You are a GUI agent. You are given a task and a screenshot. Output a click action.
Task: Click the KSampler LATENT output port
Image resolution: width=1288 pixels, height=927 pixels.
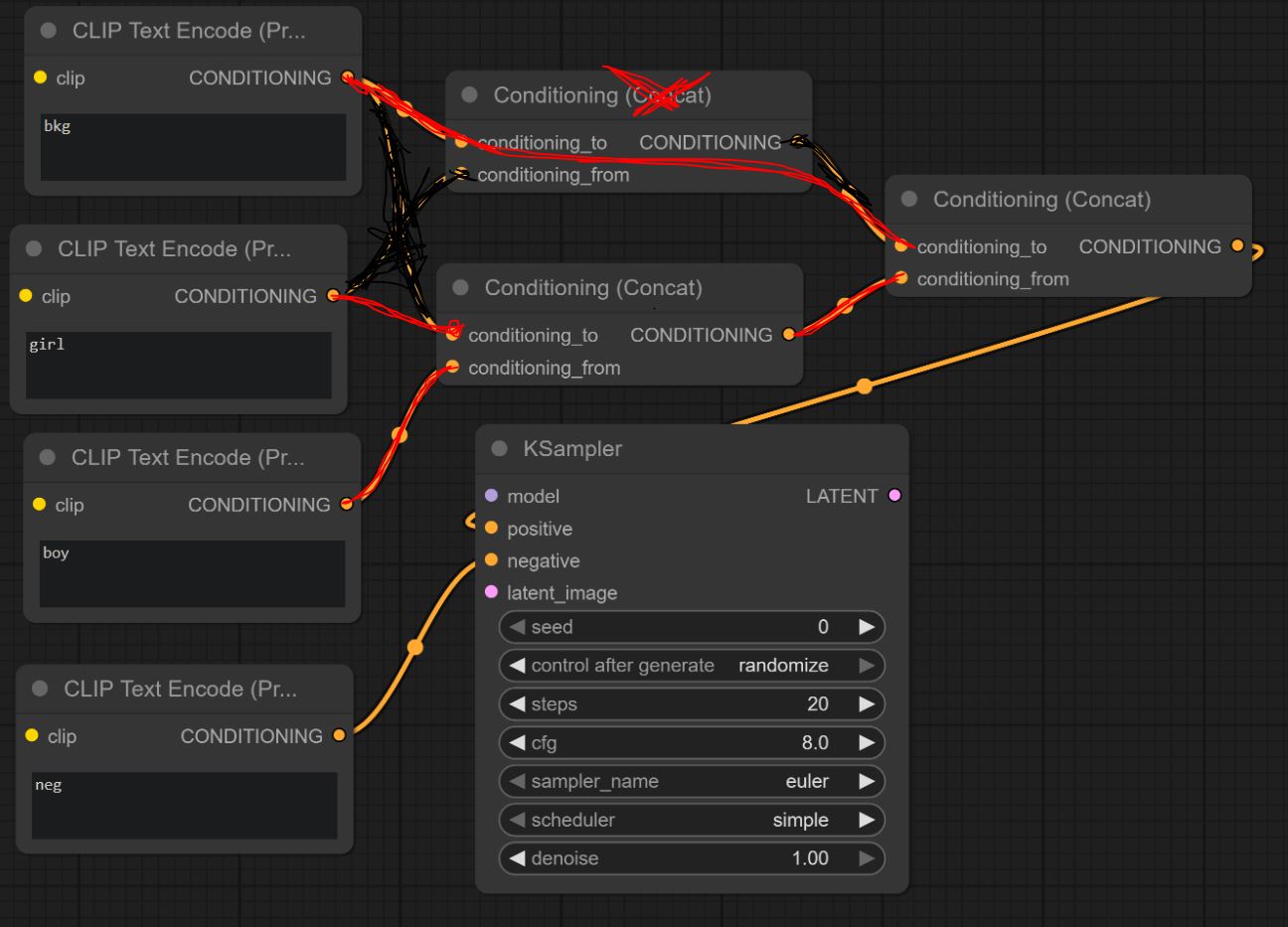[x=894, y=496]
